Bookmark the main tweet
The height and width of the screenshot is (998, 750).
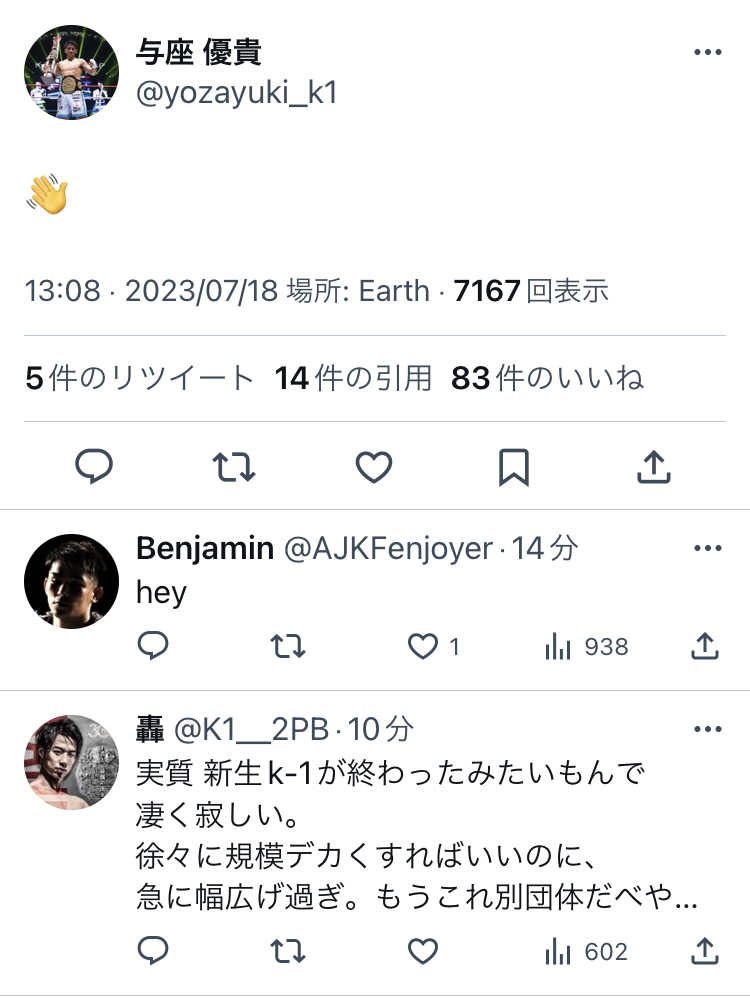coord(514,466)
